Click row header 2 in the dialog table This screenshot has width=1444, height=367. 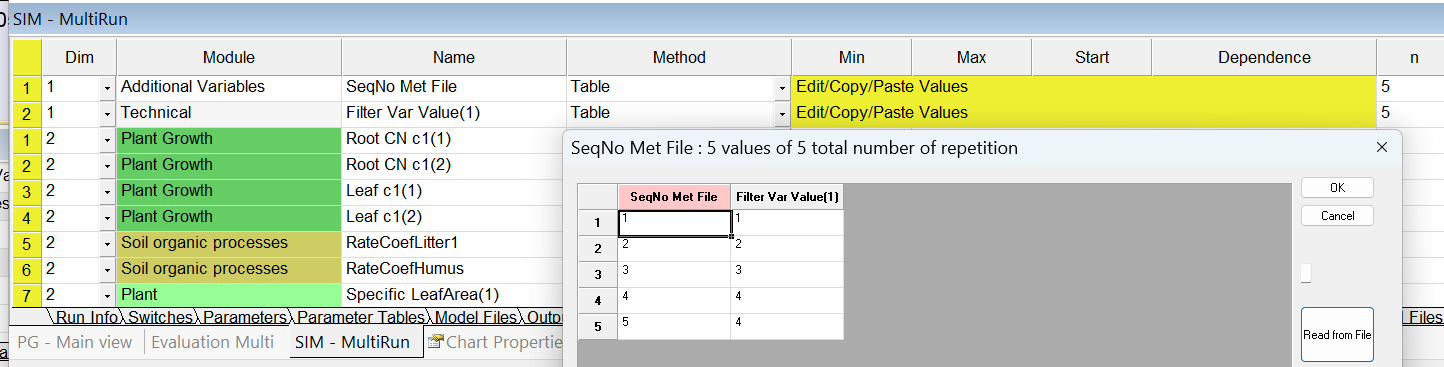point(598,249)
